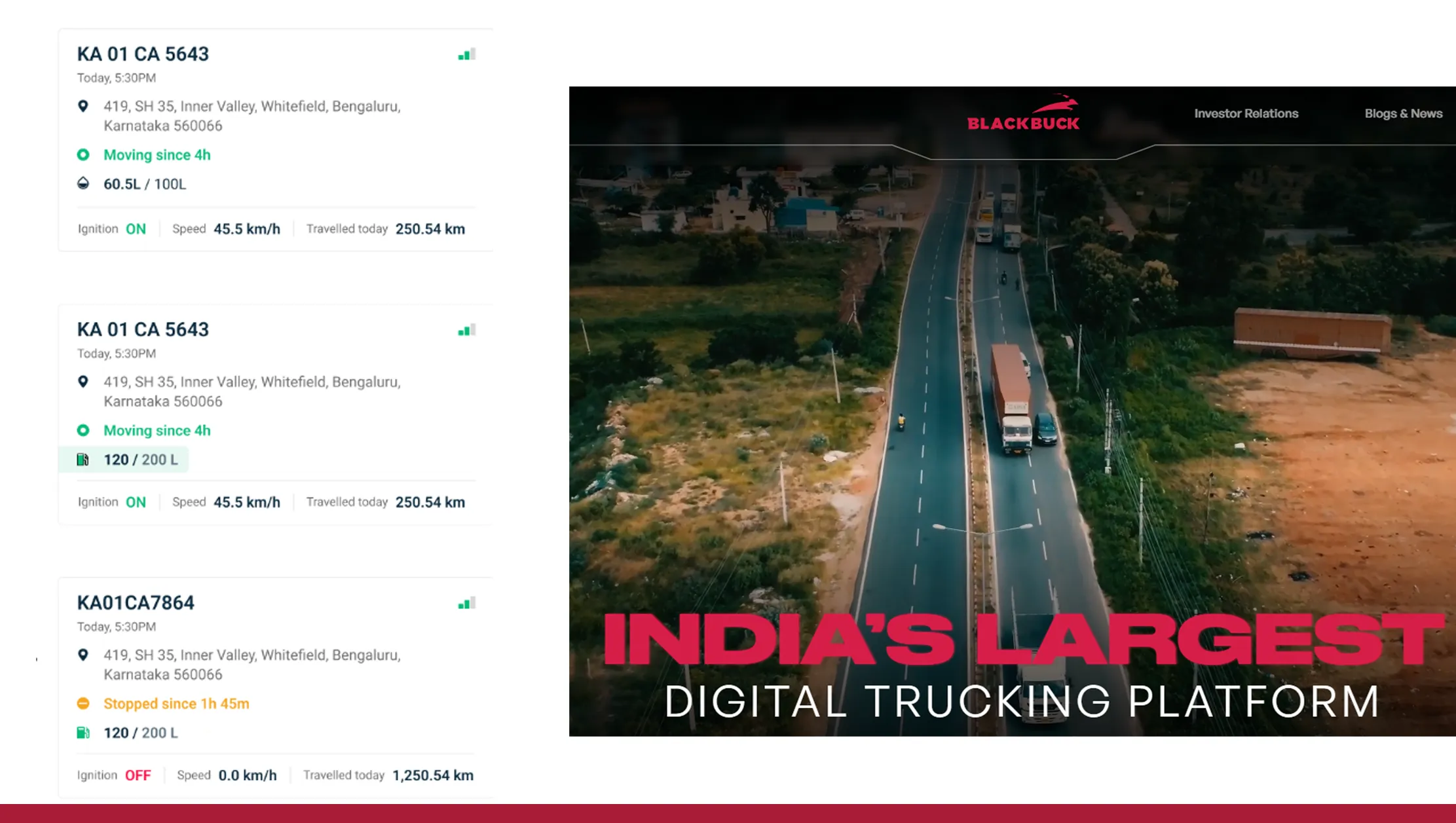
Task: Click the BlackBuck logo
Action: click(1023, 113)
